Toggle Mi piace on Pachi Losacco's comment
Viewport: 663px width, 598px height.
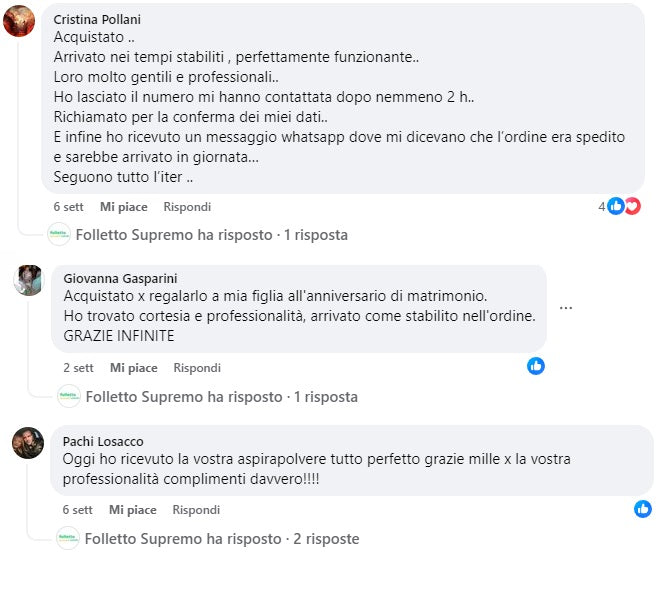coord(133,510)
